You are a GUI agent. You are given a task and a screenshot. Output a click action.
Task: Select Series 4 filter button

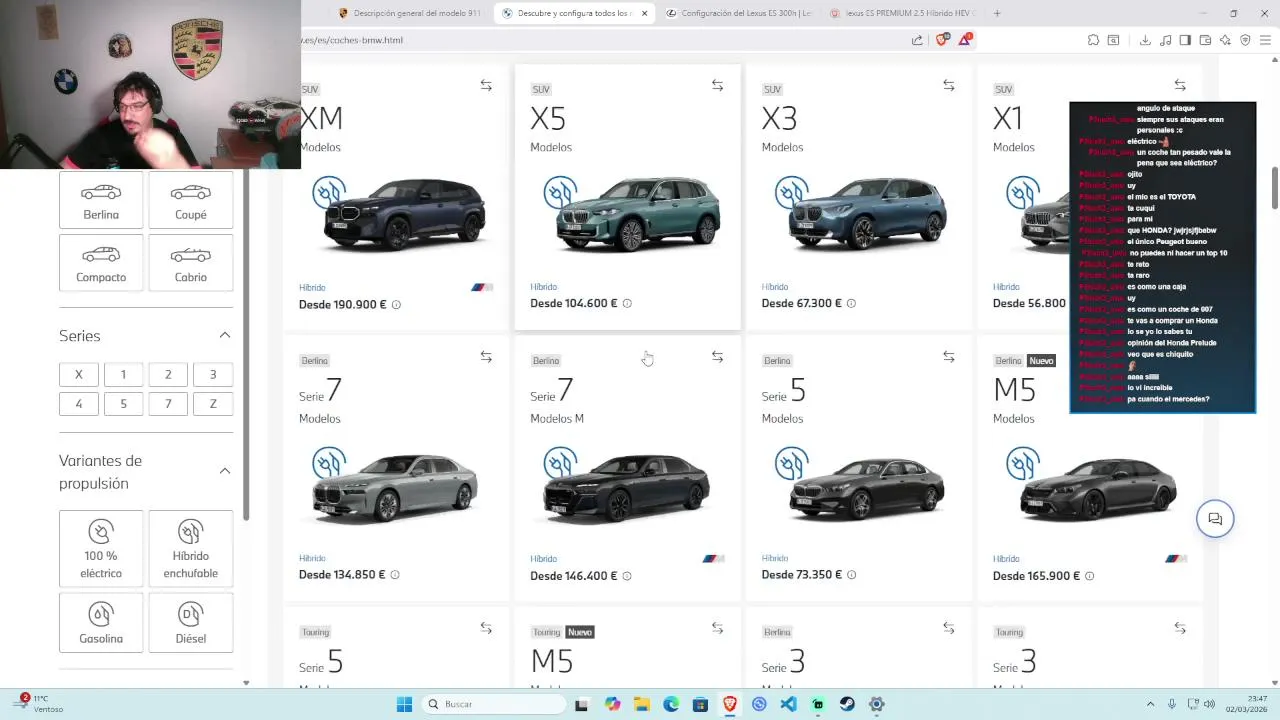pos(79,404)
